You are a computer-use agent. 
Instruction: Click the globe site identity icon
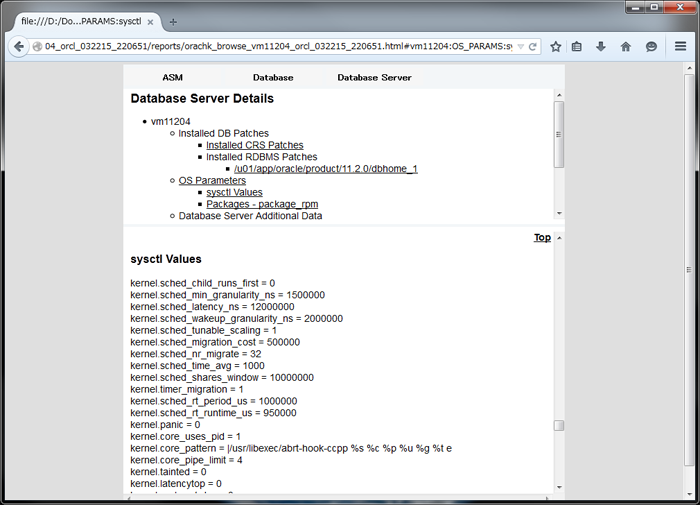(38, 46)
